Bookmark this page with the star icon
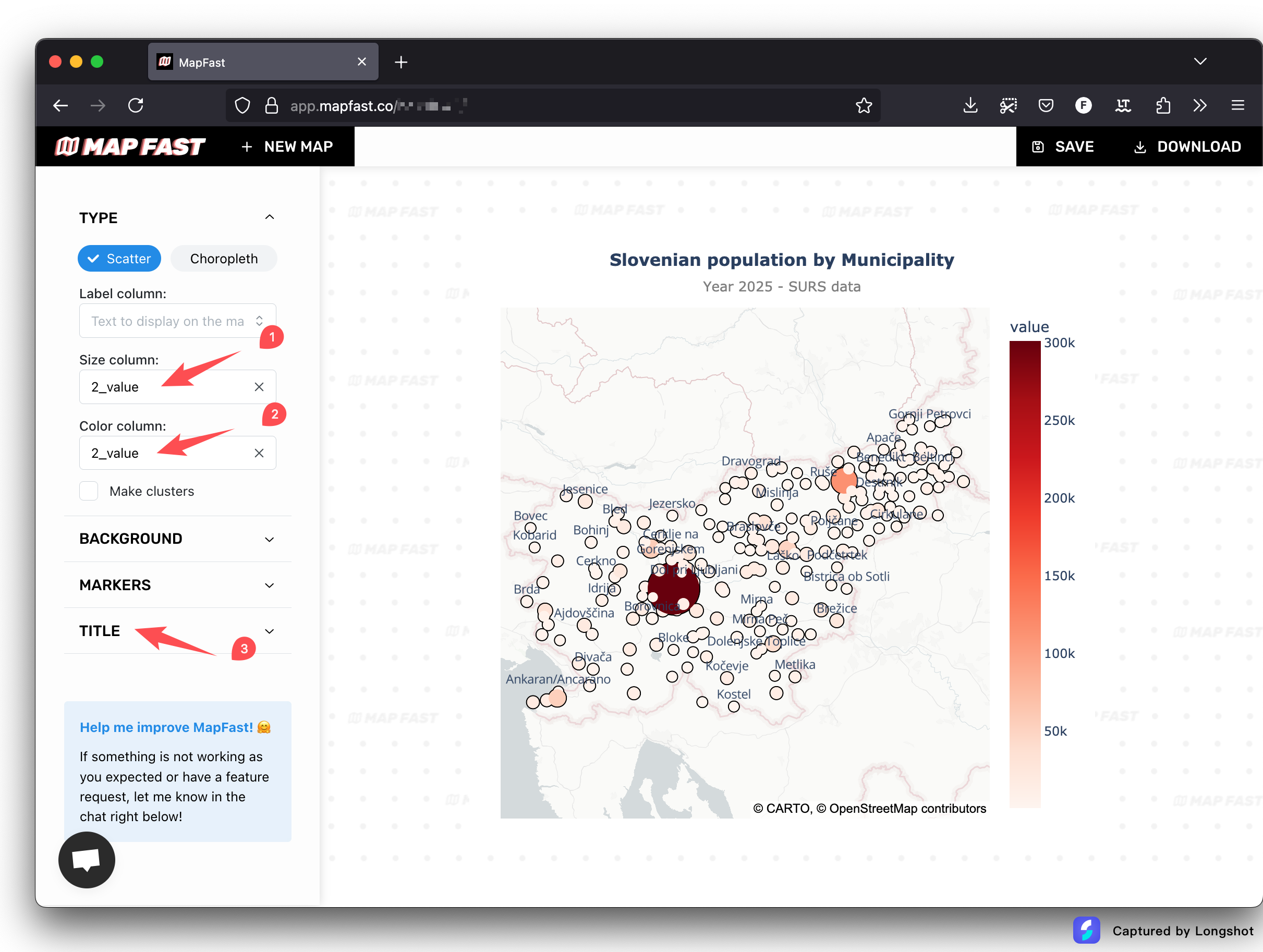 click(864, 106)
